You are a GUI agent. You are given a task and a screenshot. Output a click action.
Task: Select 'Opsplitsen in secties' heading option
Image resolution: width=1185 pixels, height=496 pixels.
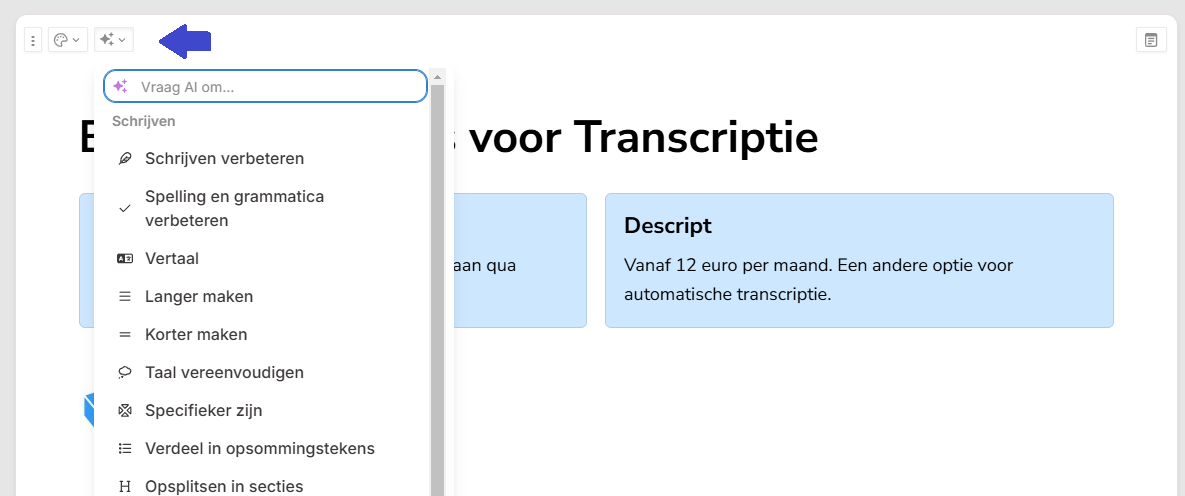[224, 486]
